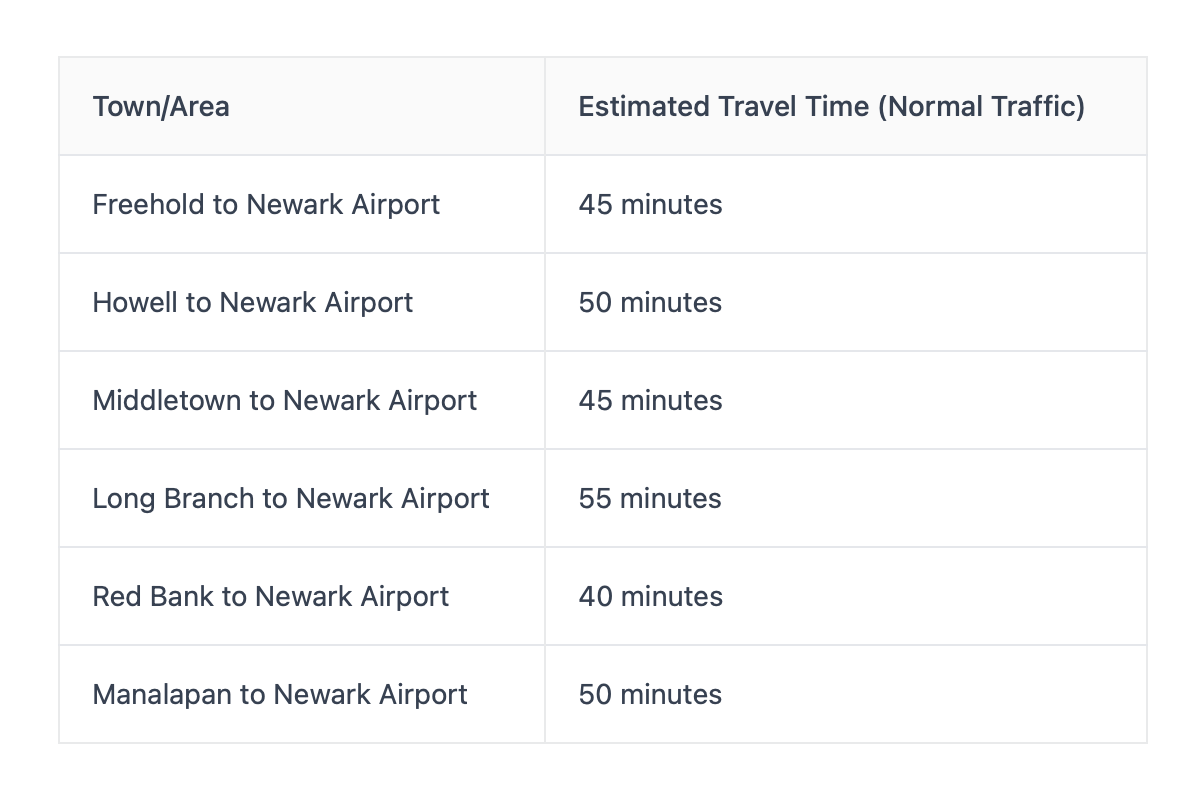This screenshot has height=806, width=1197.
Task: Click the 45 minutes time for Freehold
Action: pos(650,204)
